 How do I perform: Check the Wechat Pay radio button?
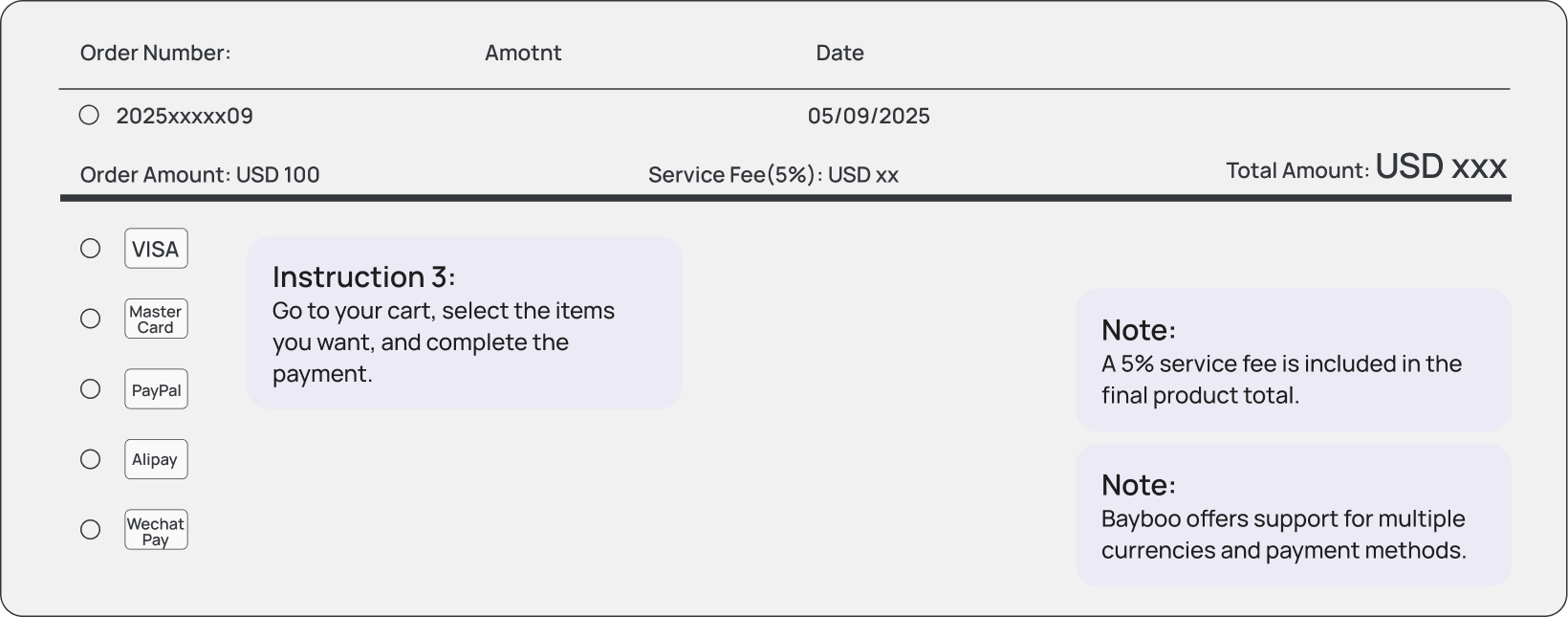coord(91,530)
